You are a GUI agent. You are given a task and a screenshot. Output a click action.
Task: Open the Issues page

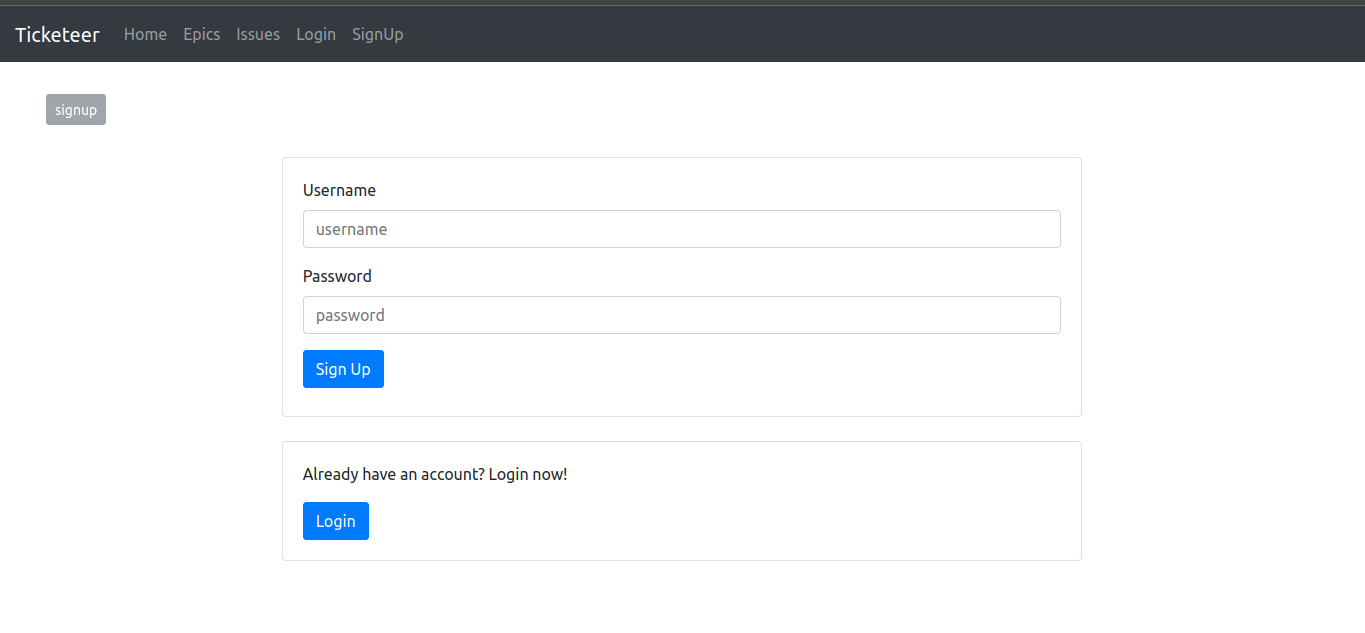[x=258, y=34]
